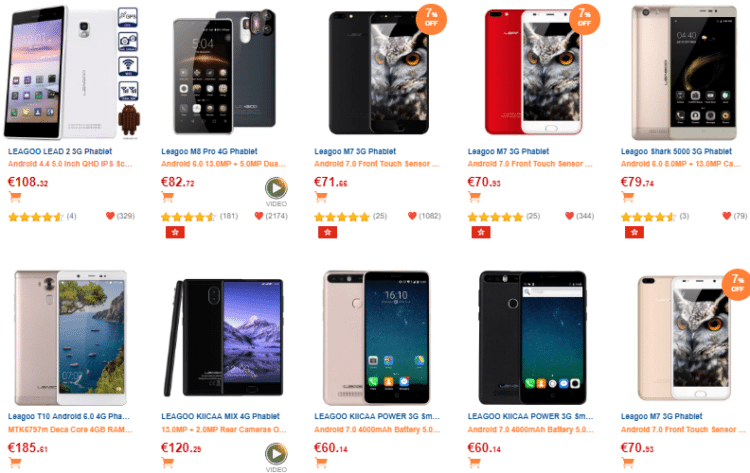Play the LEAGOO KIICAA MIX video

point(276,453)
